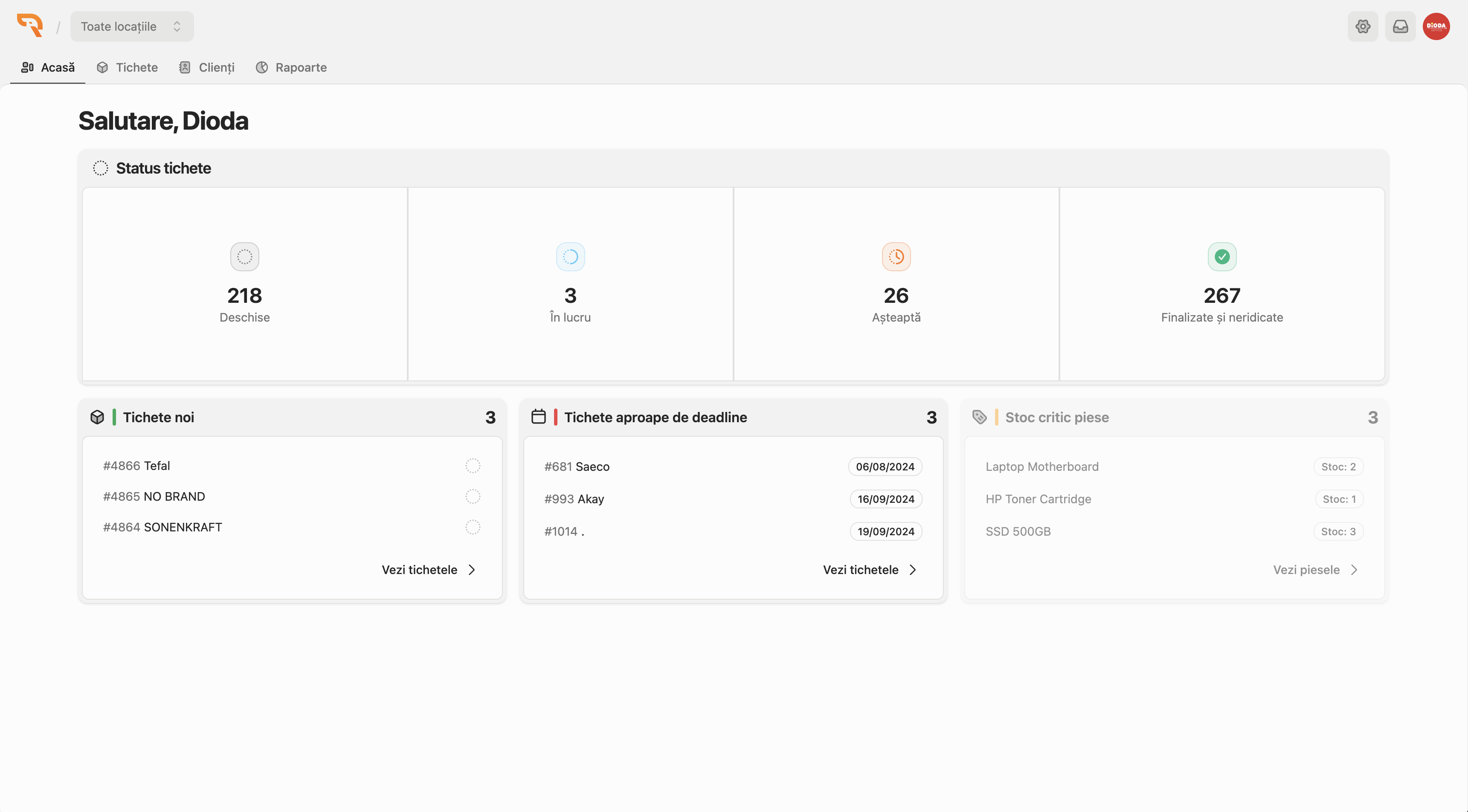Viewport: 1468px width, 812px height.
Task: Toggle status circle for #4864 SONENKRAFT
Action: pos(473,527)
